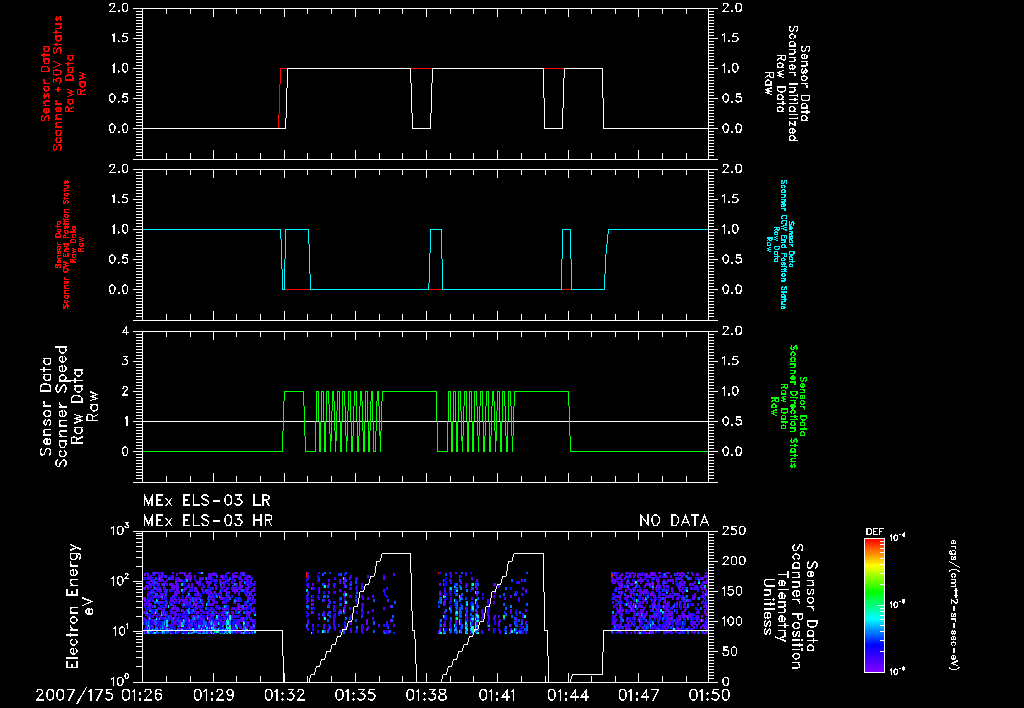Screen dimensions: 1024x708
Task: Click the 10^-6 label on the color bar
Action: pos(898,670)
